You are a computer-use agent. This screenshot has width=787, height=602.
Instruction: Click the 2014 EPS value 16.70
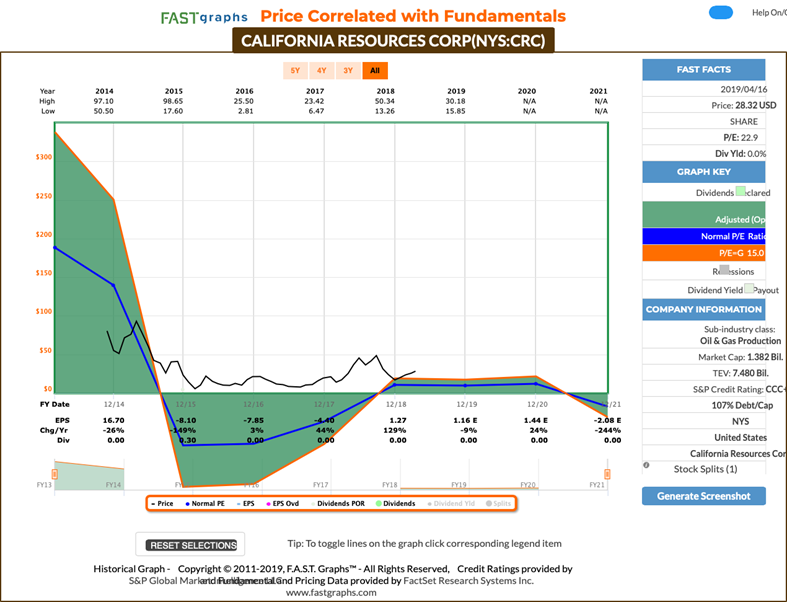point(113,420)
